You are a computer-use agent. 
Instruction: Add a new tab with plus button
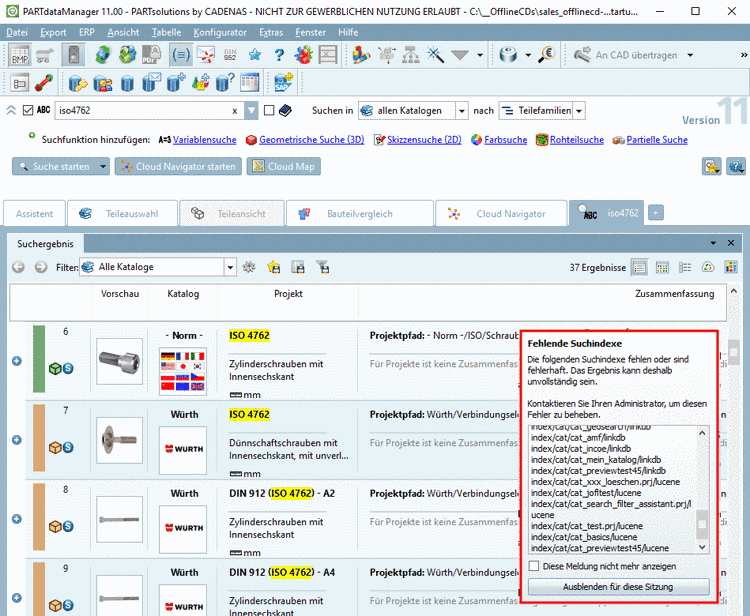656,212
